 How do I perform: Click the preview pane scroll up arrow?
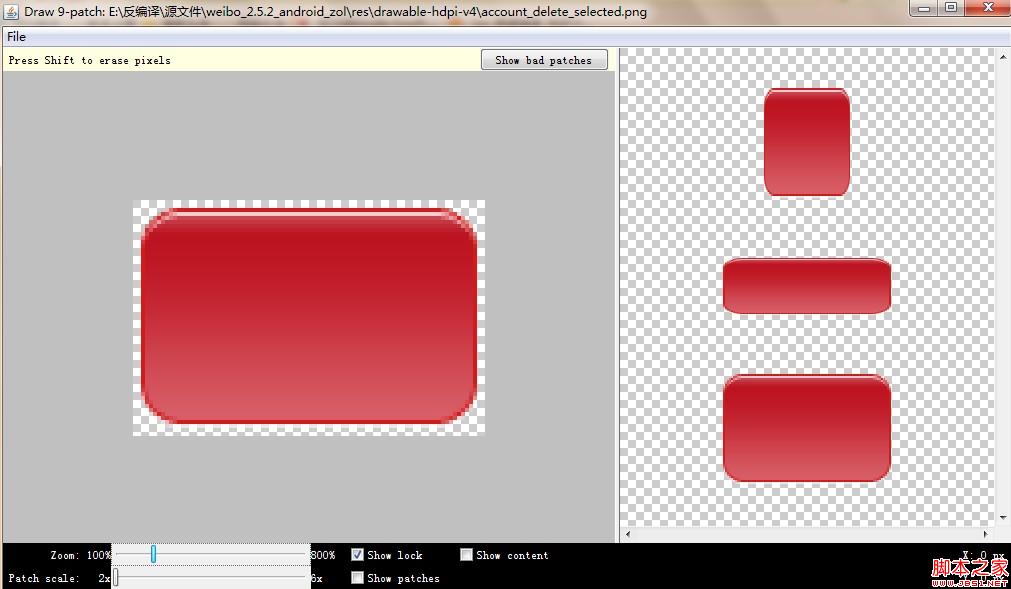pos(1003,56)
